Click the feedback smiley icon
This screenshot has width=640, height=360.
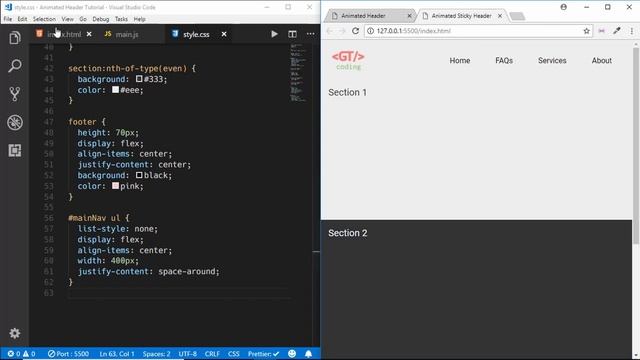pyautogui.click(x=292, y=354)
